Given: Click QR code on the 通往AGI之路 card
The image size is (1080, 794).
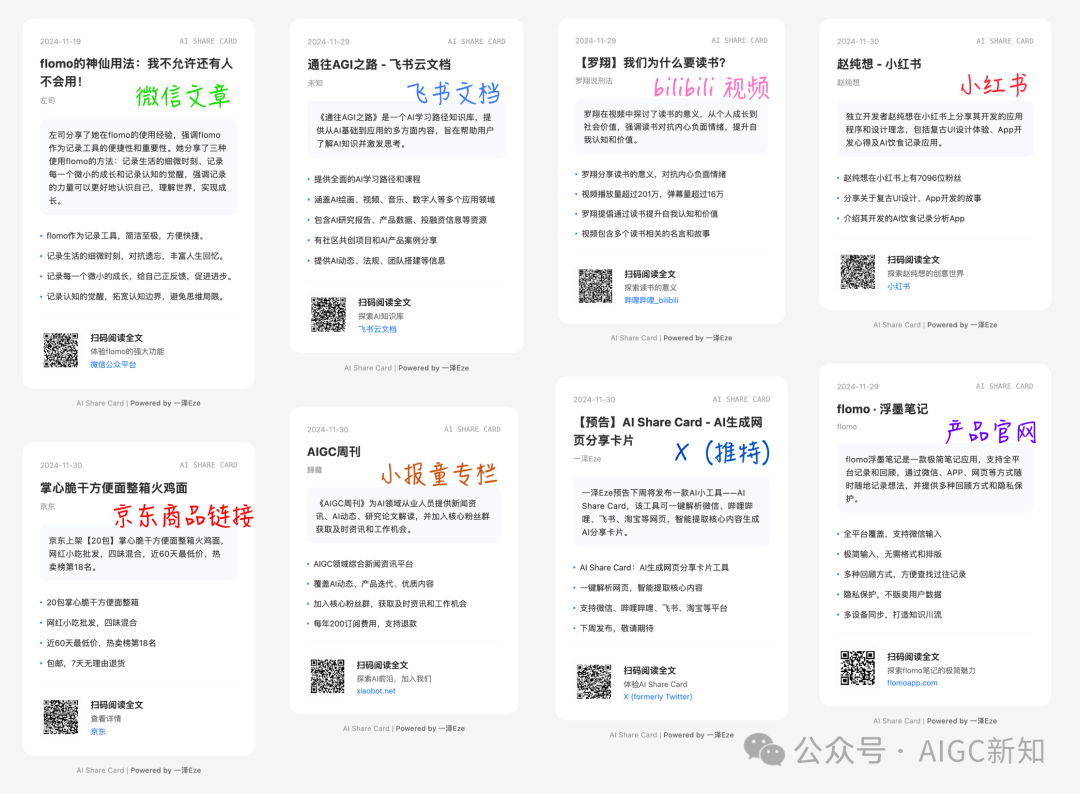Looking at the screenshot, I should [x=328, y=315].
